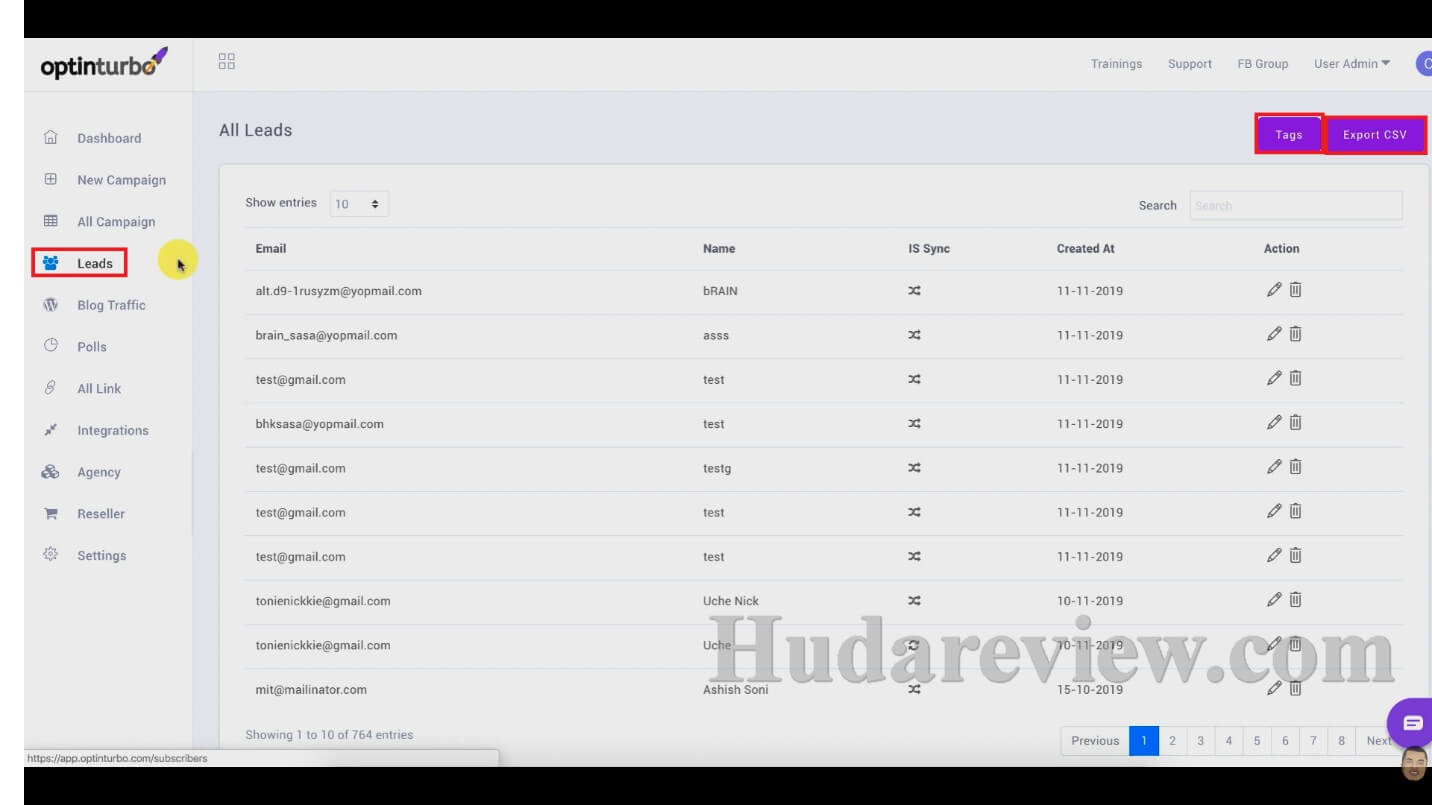Image resolution: width=1432 pixels, height=805 pixels.
Task: Sort by the Name column header
Action: (719, 248)
